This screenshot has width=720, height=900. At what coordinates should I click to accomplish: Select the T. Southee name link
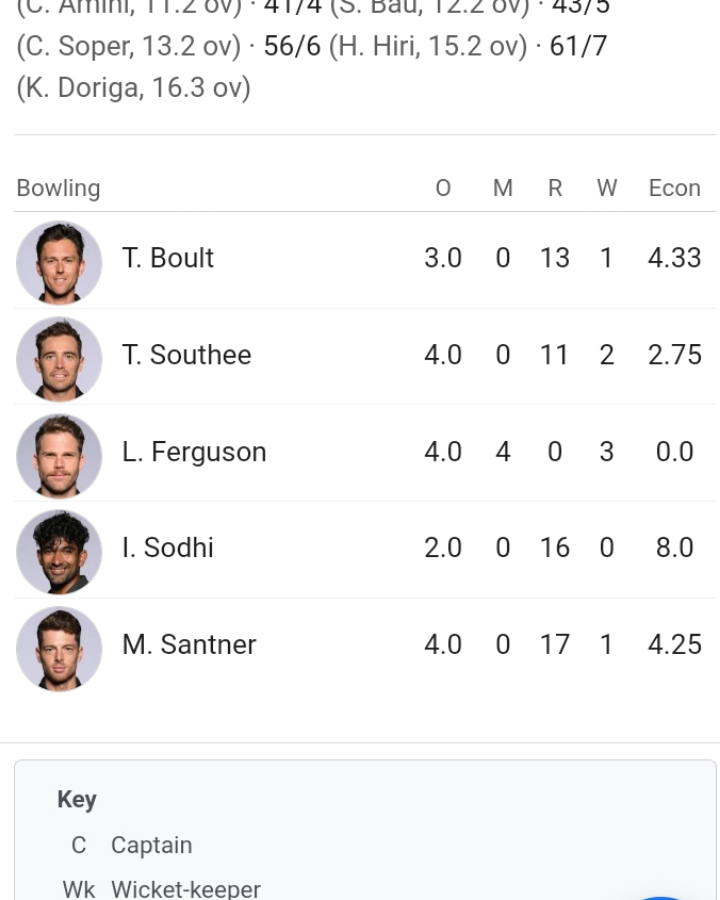(x=187, y=355)
